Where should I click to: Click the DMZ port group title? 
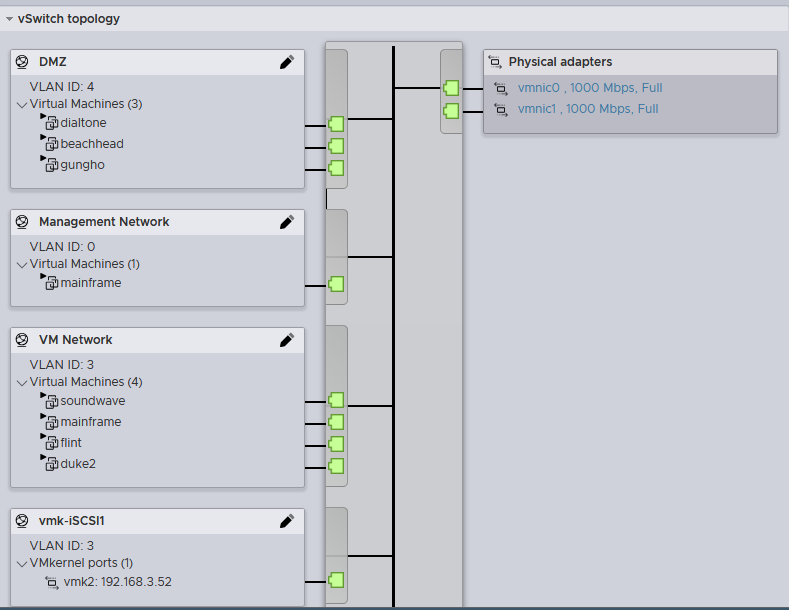(x=53, y=62)
